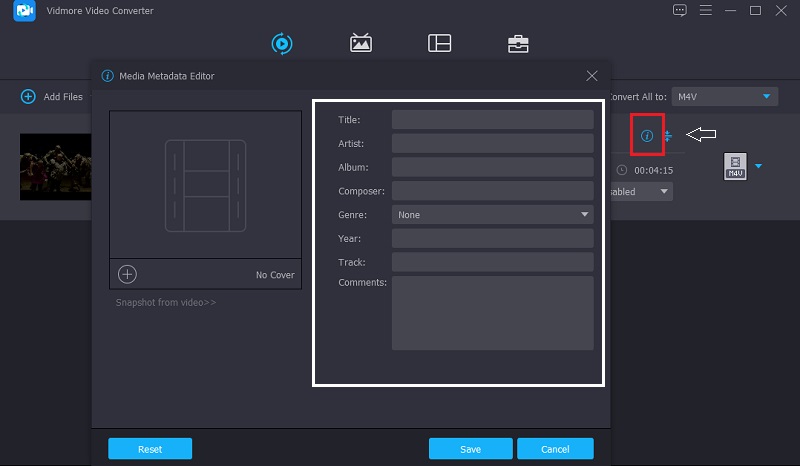Open the hamburger menu in title bar

pyautogui.click(x=705, y=10)
